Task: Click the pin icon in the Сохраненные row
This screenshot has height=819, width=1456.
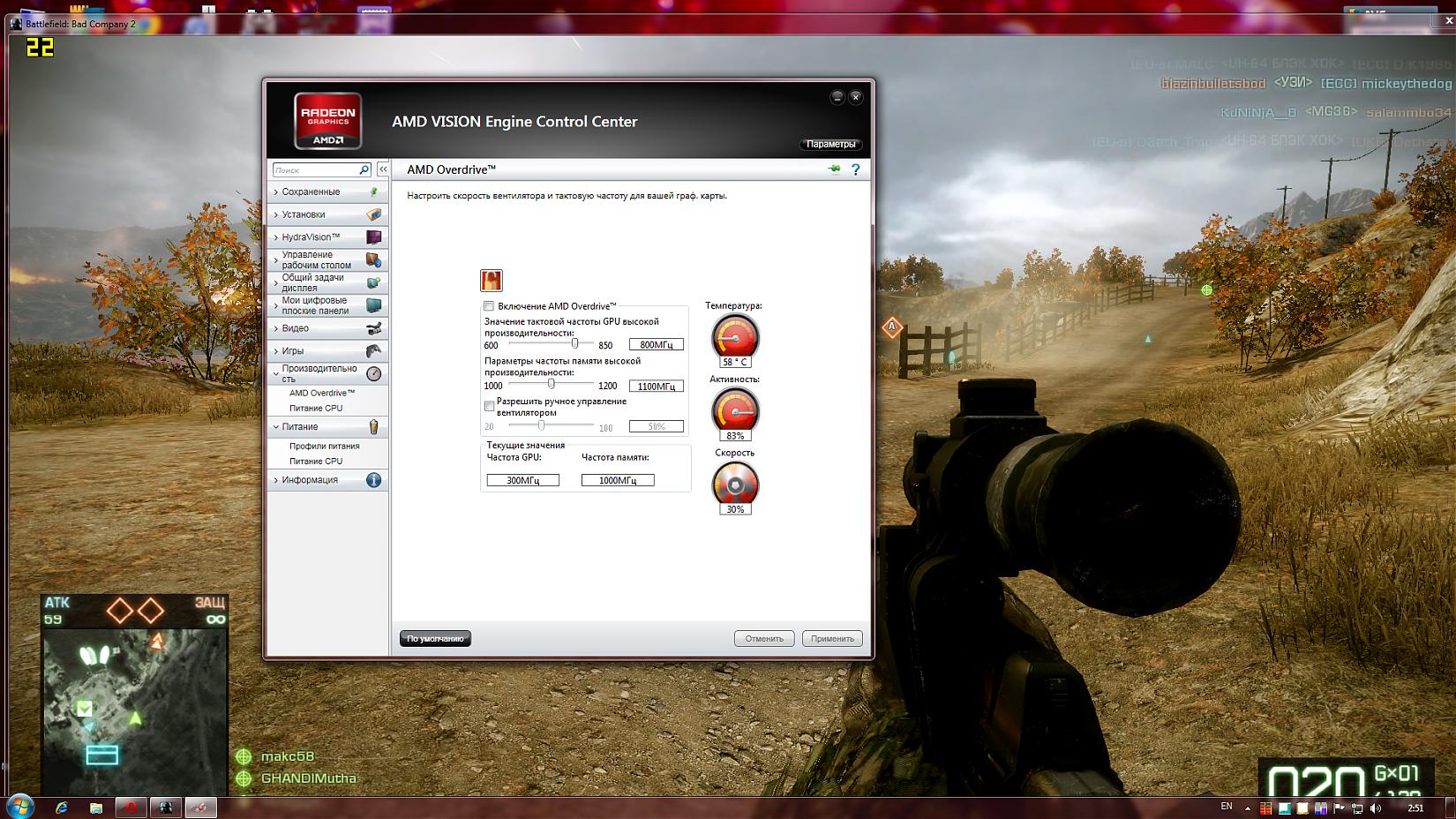Action: [x=374, y=192]
